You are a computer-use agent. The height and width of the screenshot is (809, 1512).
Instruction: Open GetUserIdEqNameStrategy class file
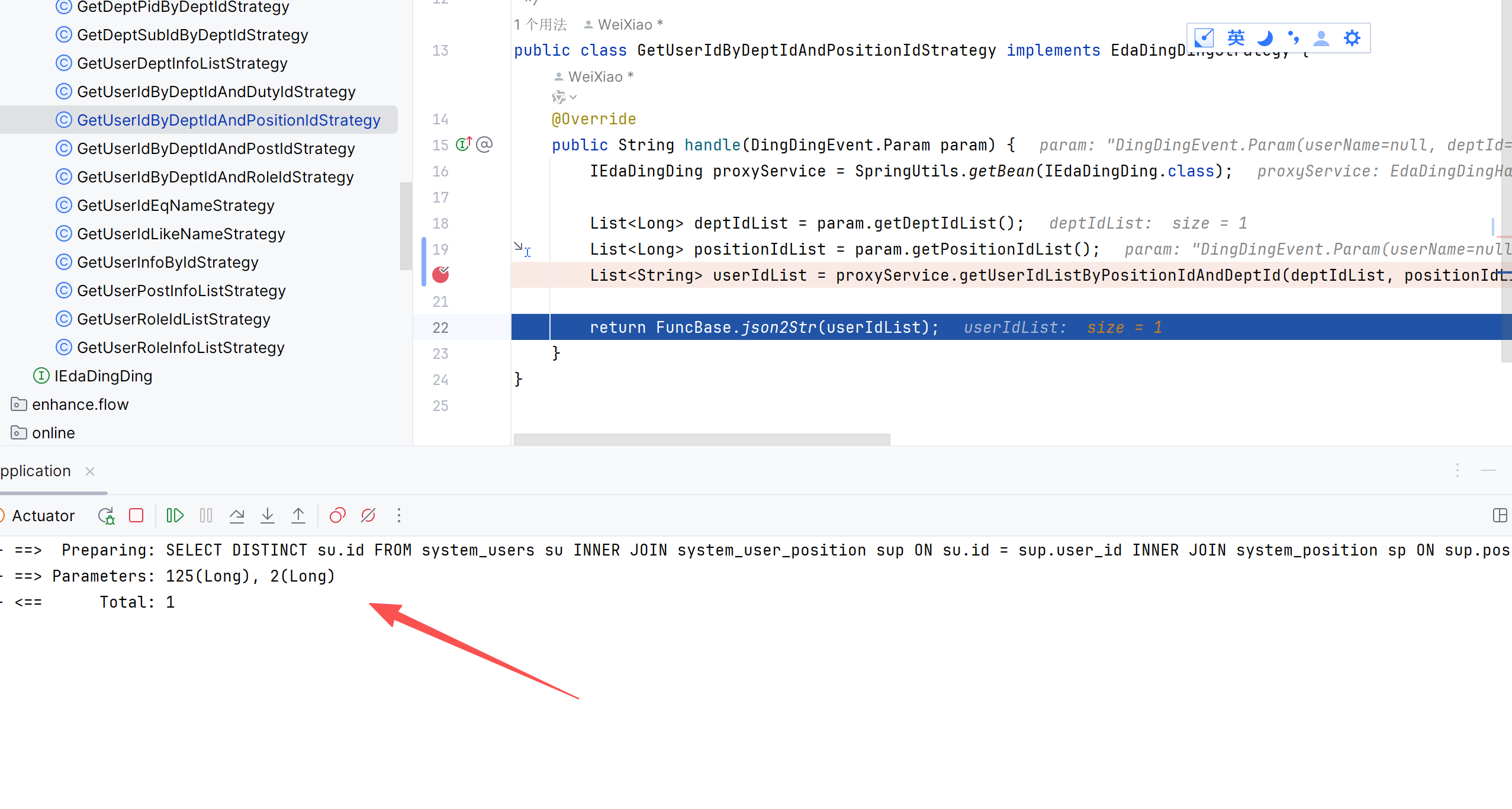click(x=175, y=206)
